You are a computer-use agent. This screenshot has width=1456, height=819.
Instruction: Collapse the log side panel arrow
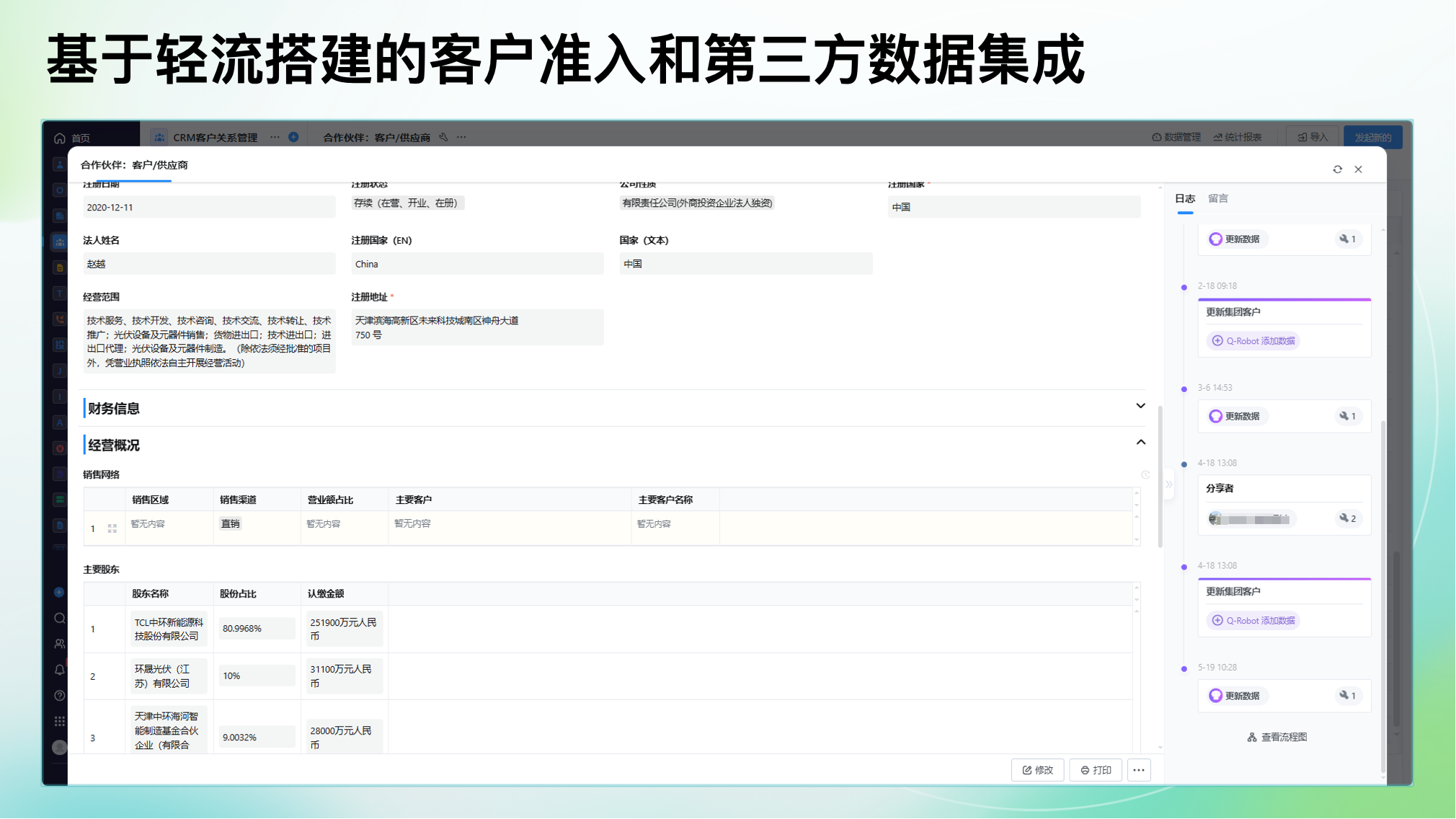click(x=1169, y=484)
